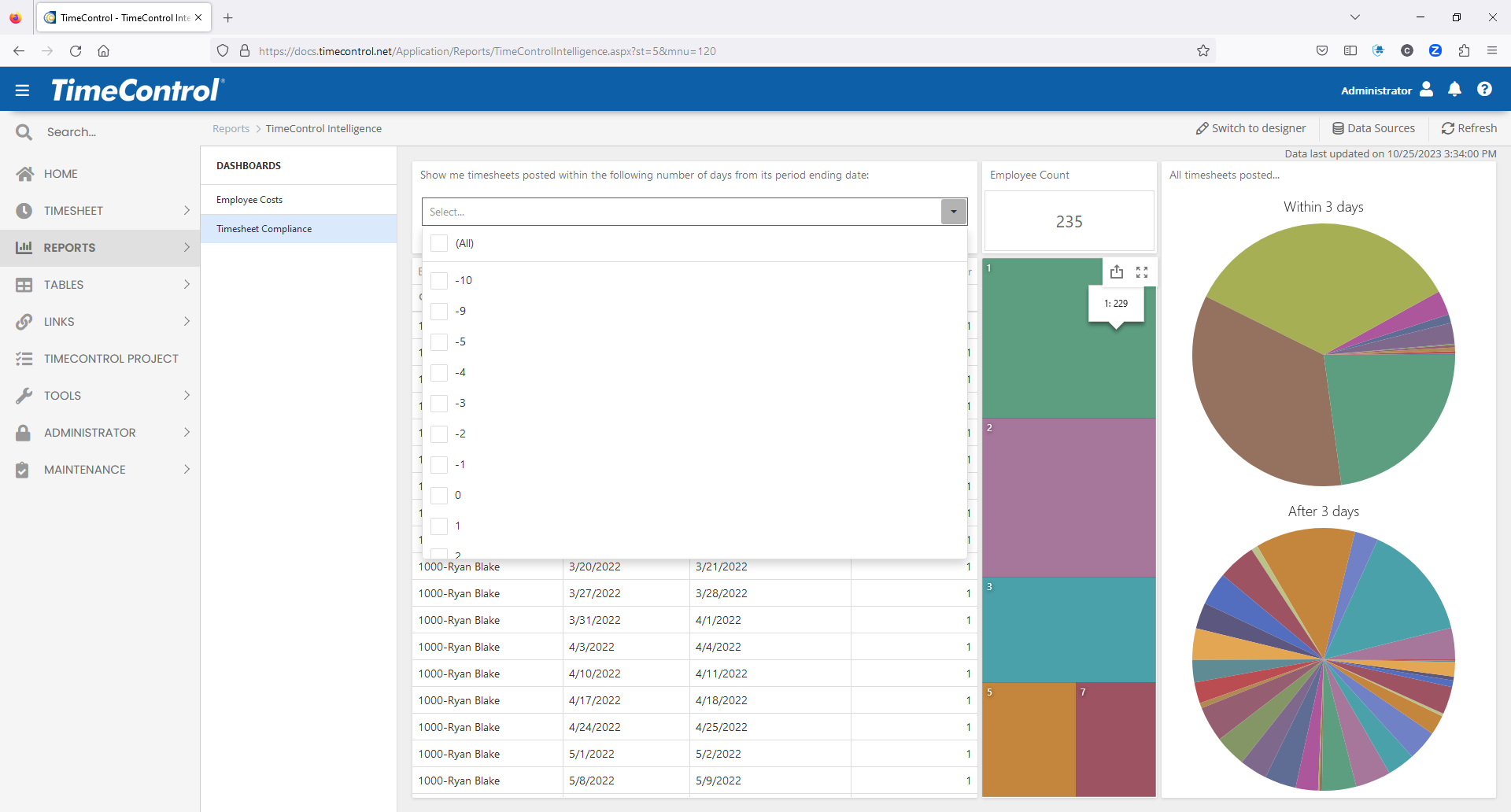Click the HOME house icon
This screenshot has width=1511, height=812.
click(x=24, y=174)
